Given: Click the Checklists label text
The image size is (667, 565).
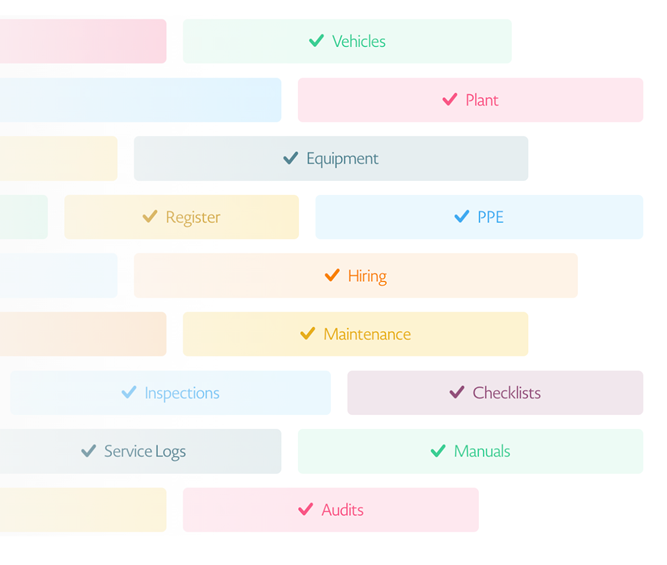Looking at the screenshot, I should pos(507,393).
